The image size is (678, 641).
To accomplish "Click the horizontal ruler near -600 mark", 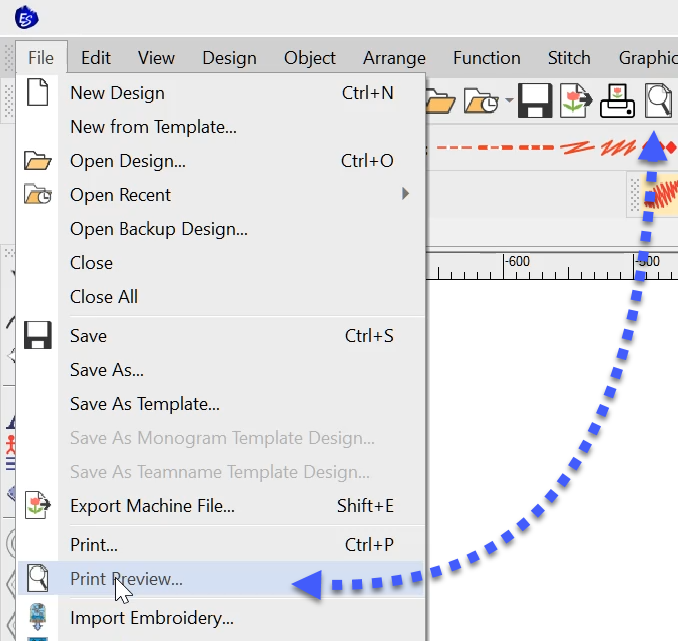I will coord(516,267).
